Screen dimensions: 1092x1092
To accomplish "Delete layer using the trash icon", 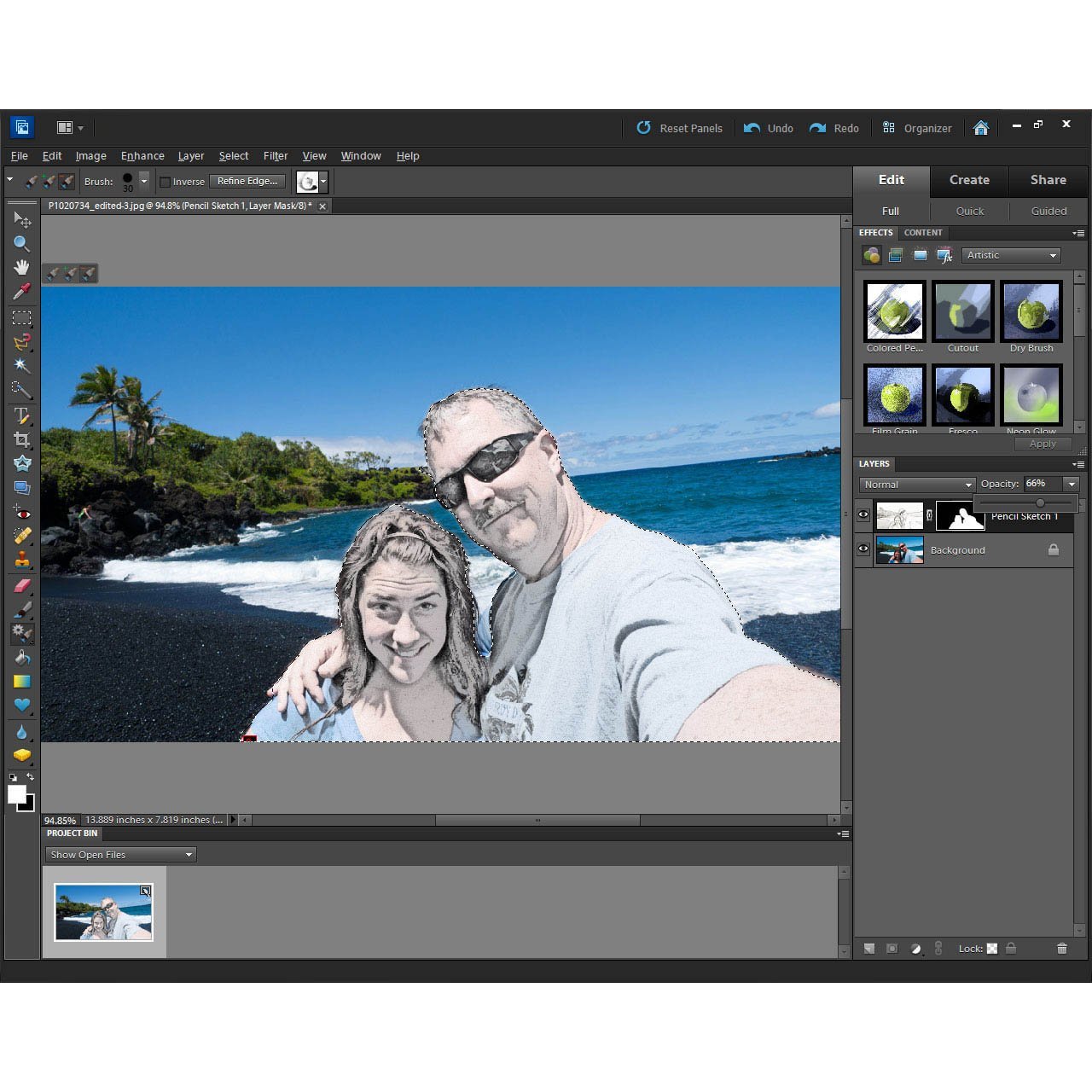I will (1062, 949).
